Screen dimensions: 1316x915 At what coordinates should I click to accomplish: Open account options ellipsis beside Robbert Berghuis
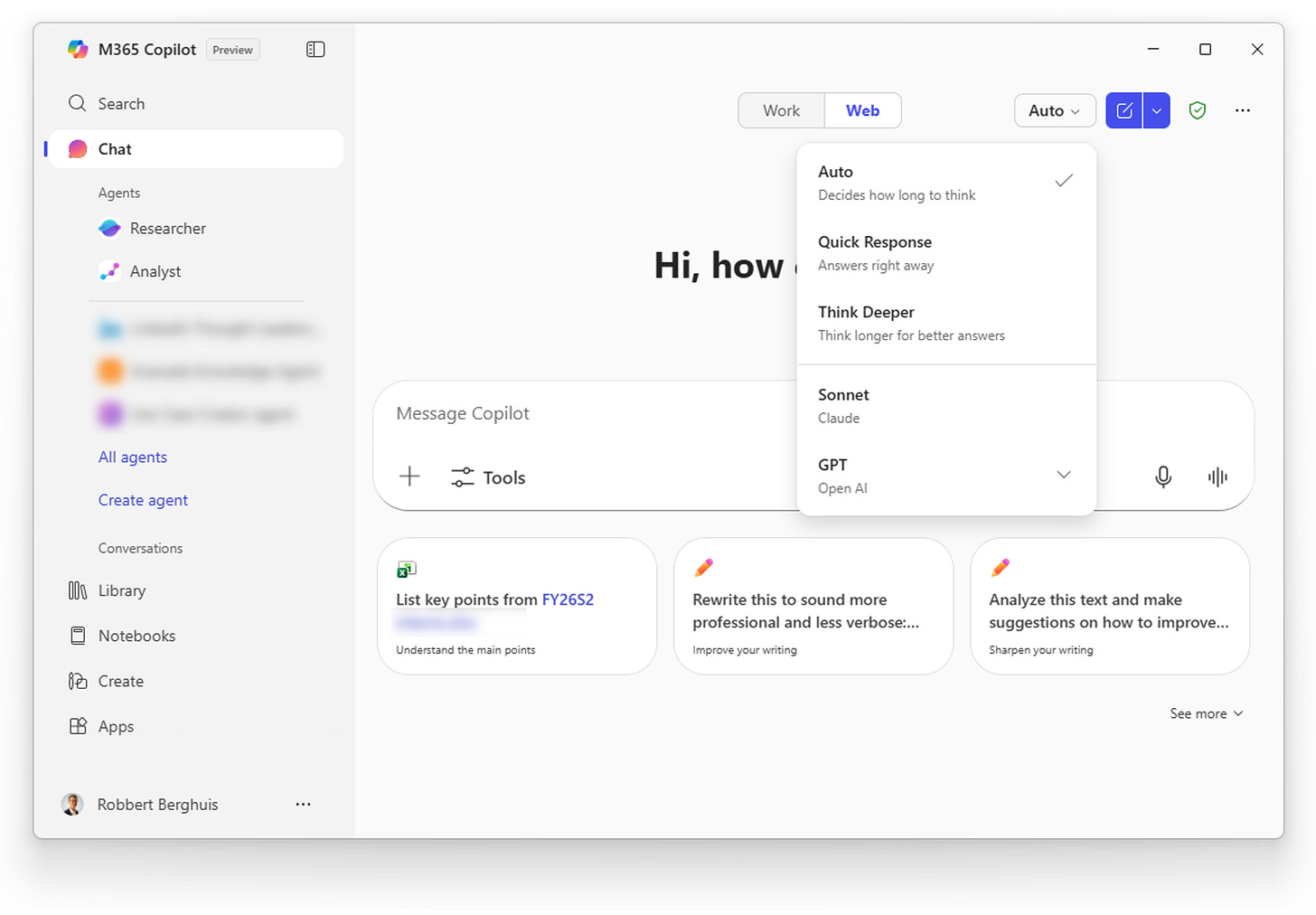(x=303, y=804)
